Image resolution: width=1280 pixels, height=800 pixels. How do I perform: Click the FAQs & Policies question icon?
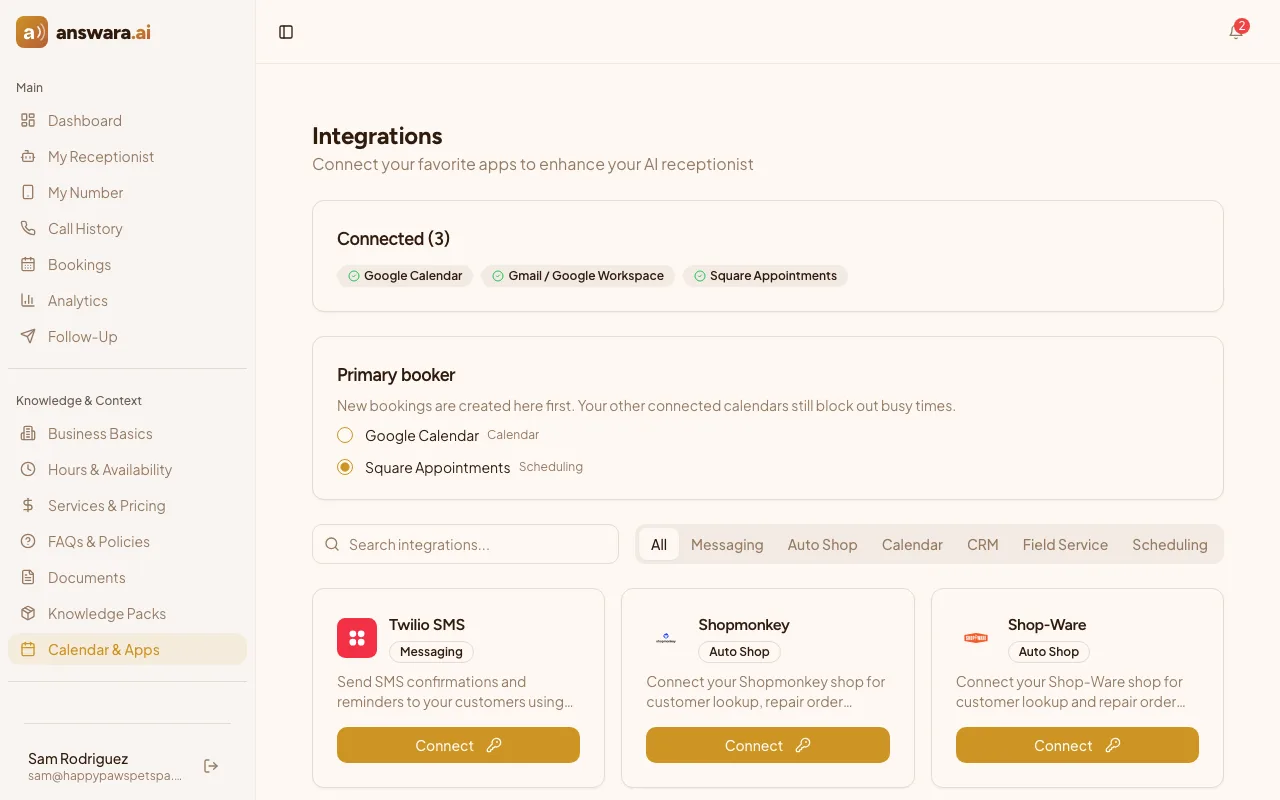[28, 541]
